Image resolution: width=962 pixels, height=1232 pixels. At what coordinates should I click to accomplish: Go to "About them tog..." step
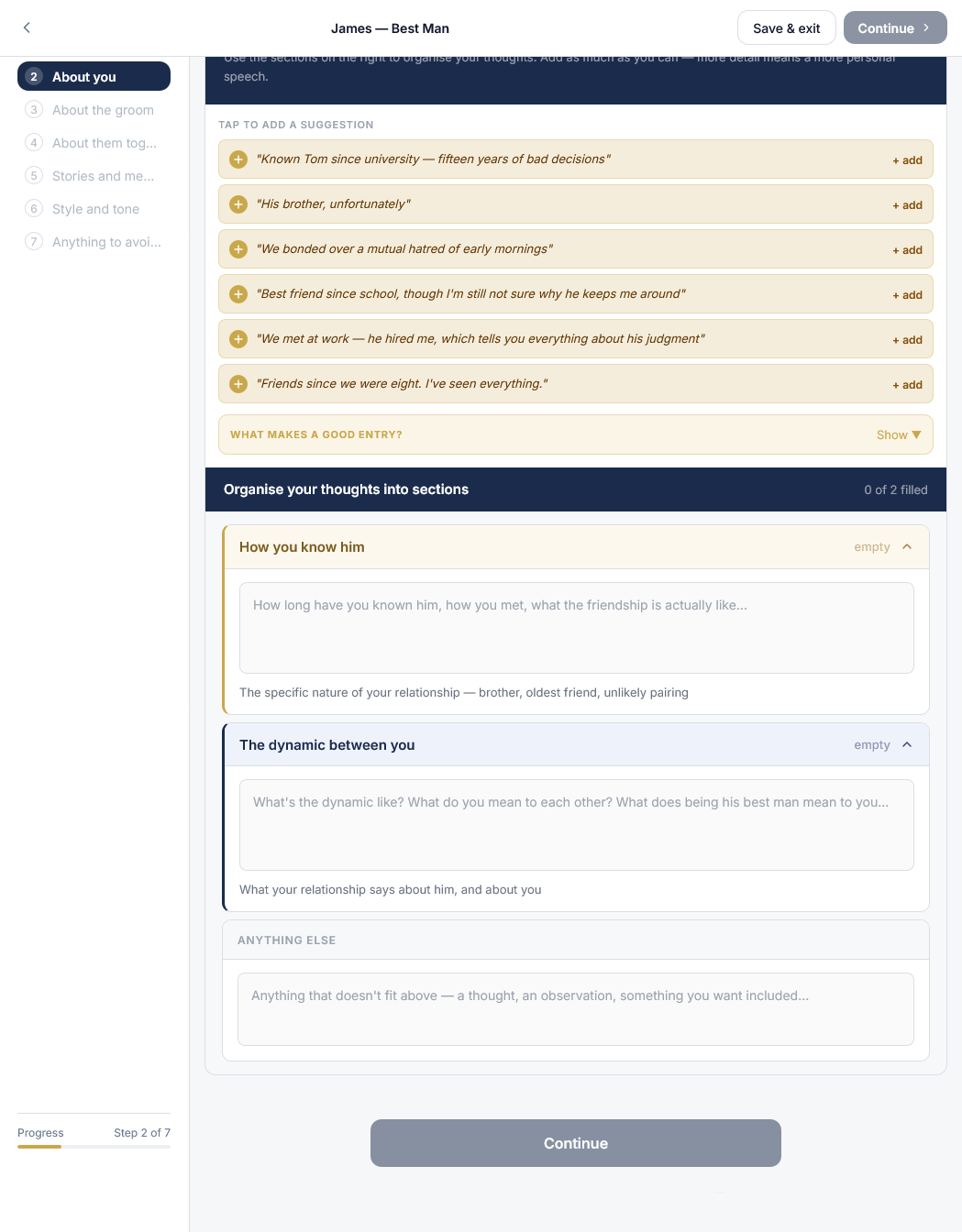(94, 143)
